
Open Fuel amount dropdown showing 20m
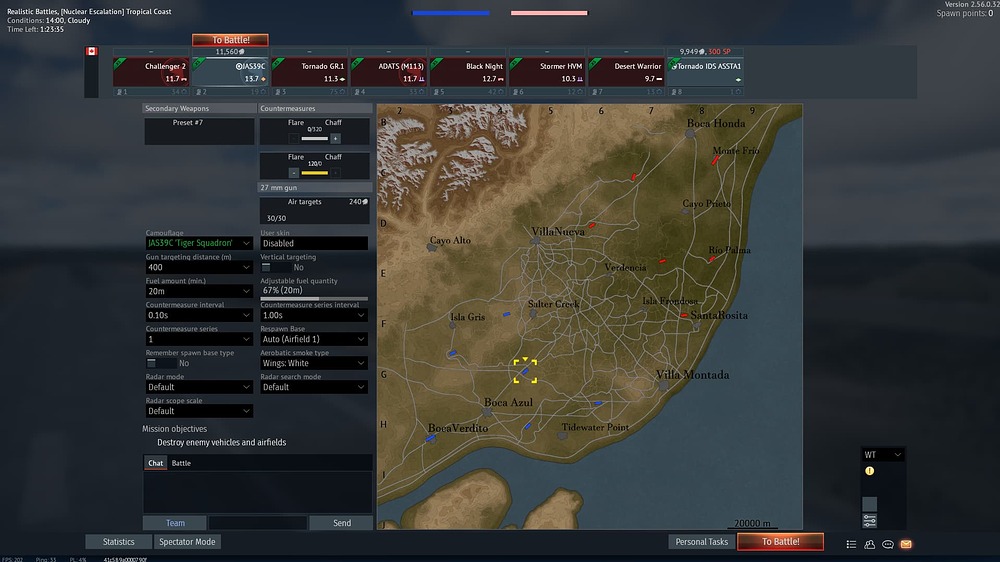[199, 291]
